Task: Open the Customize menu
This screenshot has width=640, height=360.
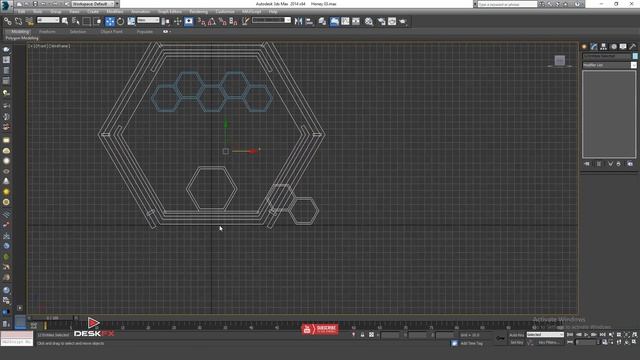Action: [225, 12]
